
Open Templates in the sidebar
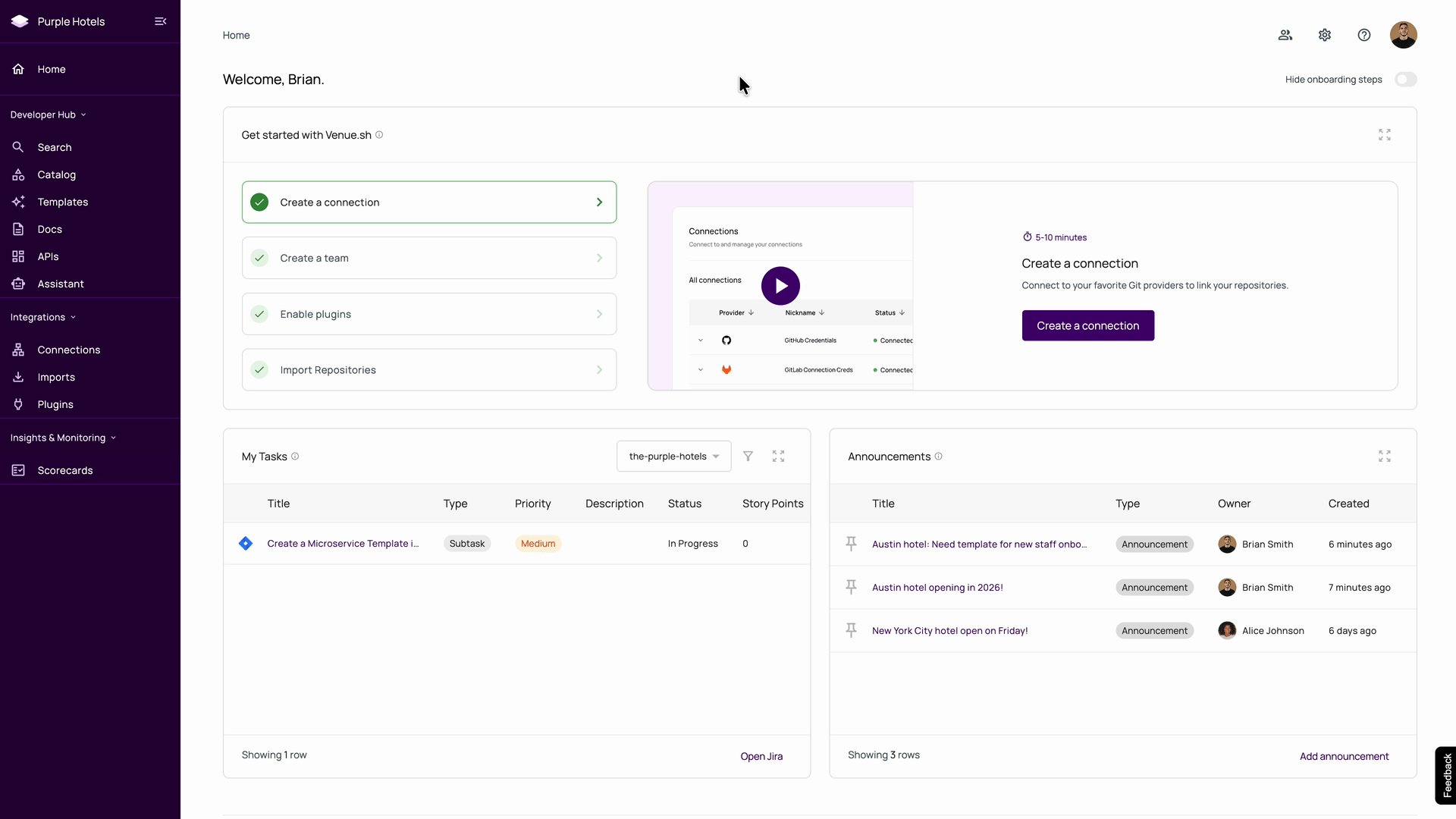(x=63, y=202)
